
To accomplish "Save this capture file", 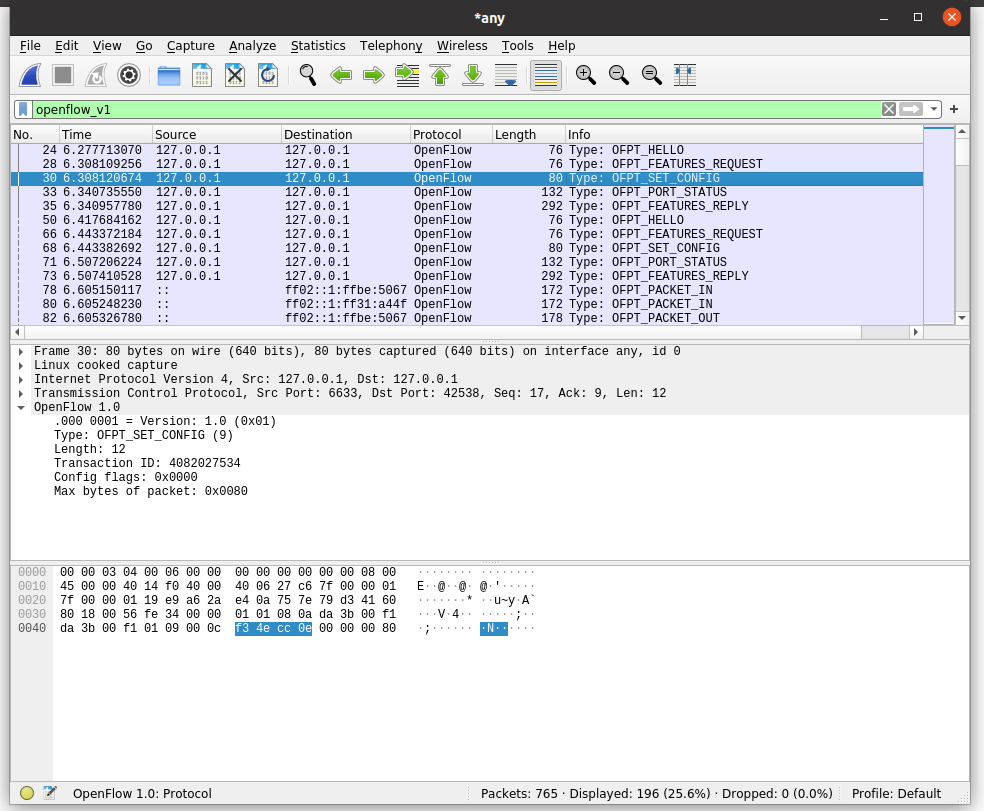I will (202, 75).
